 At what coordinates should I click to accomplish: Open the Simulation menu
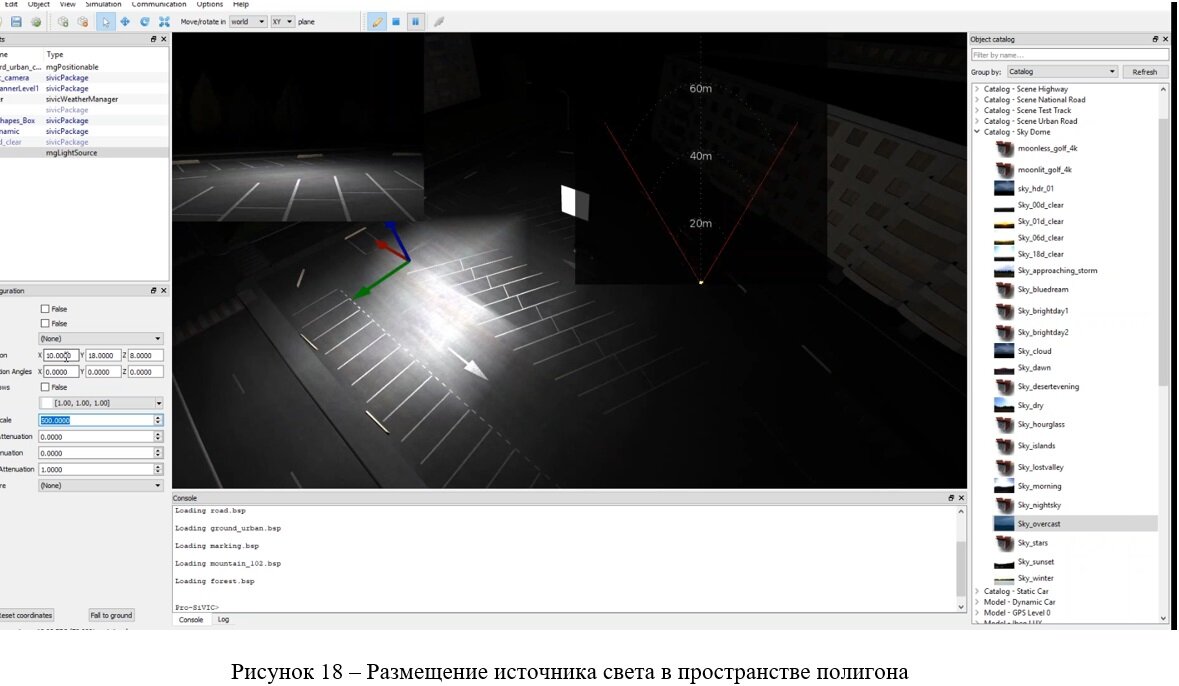(103, 5)
